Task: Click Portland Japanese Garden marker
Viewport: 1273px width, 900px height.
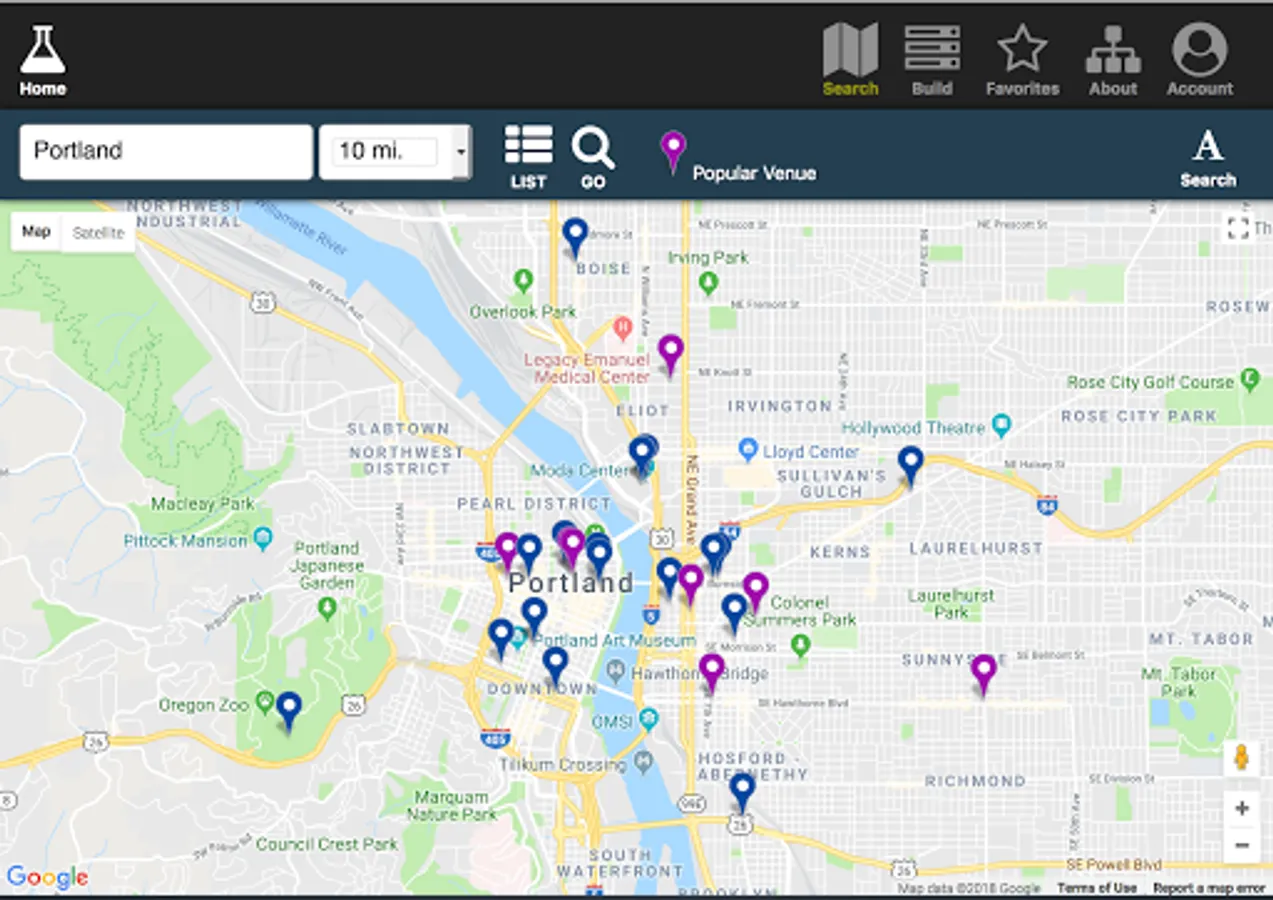Action: point(327,607)
